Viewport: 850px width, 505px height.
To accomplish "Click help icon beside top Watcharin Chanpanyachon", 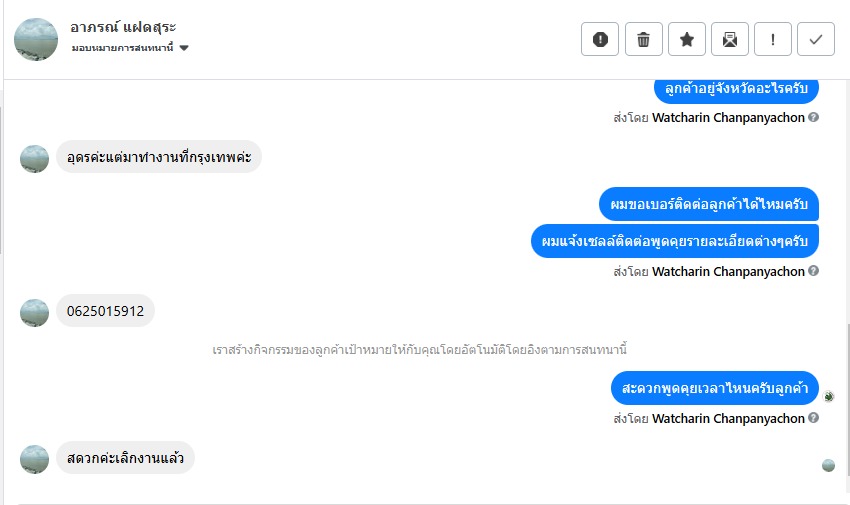I will tap(814, 117).
